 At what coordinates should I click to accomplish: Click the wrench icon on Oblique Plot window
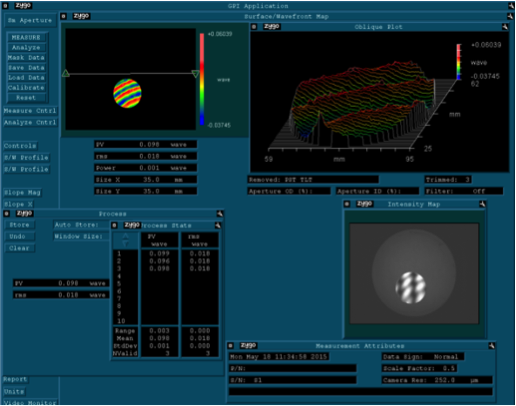tap(505, 27)
